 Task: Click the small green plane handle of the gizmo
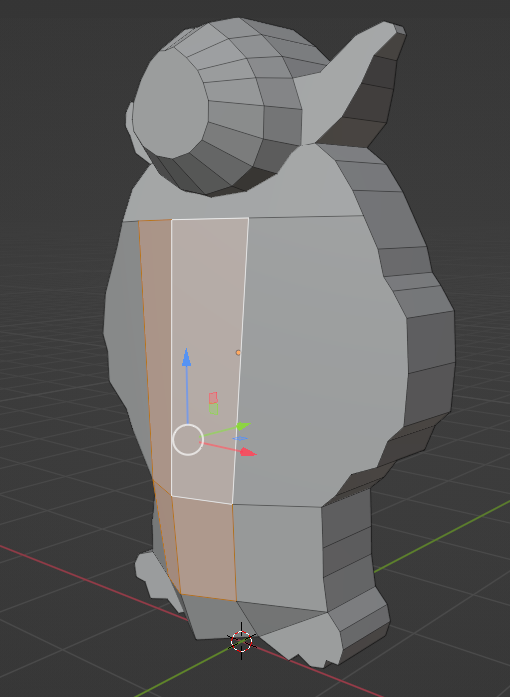tap(213, 409)
